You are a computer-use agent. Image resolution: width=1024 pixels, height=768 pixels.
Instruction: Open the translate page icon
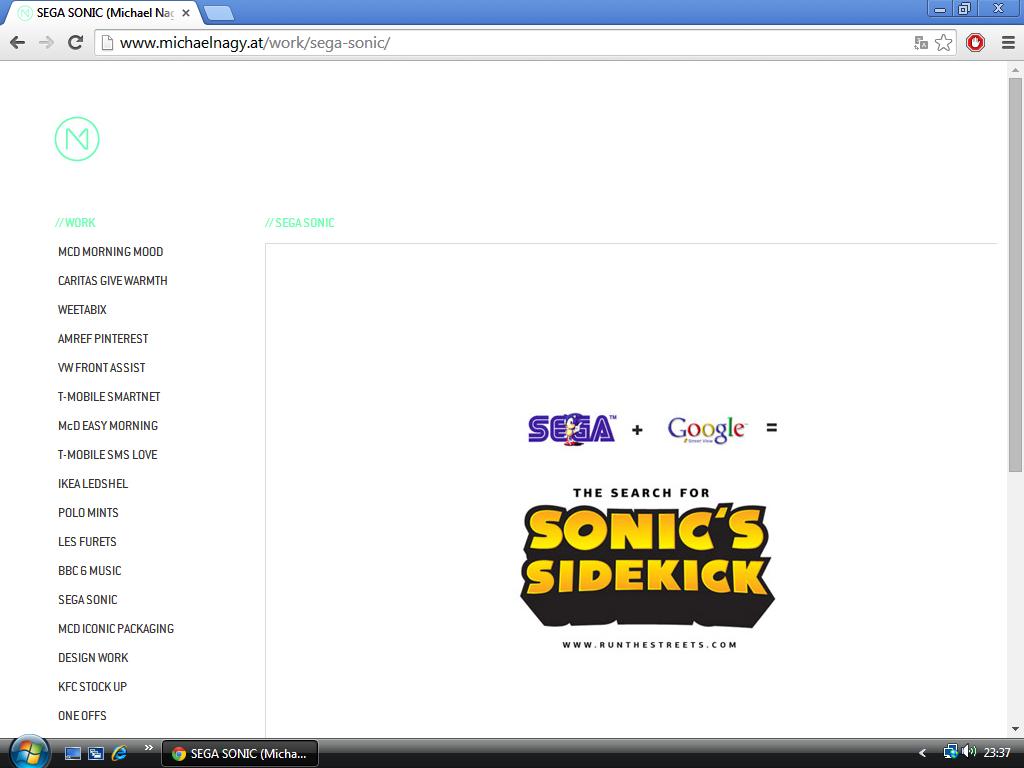tap(921, 43)
